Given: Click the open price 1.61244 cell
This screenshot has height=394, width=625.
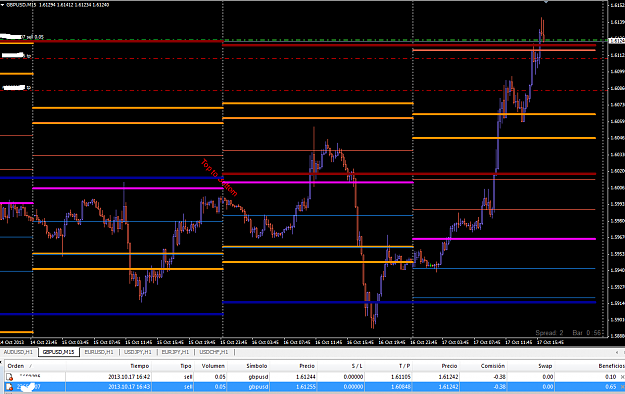Looking at the screenshot, I should [x=306, y=377].
